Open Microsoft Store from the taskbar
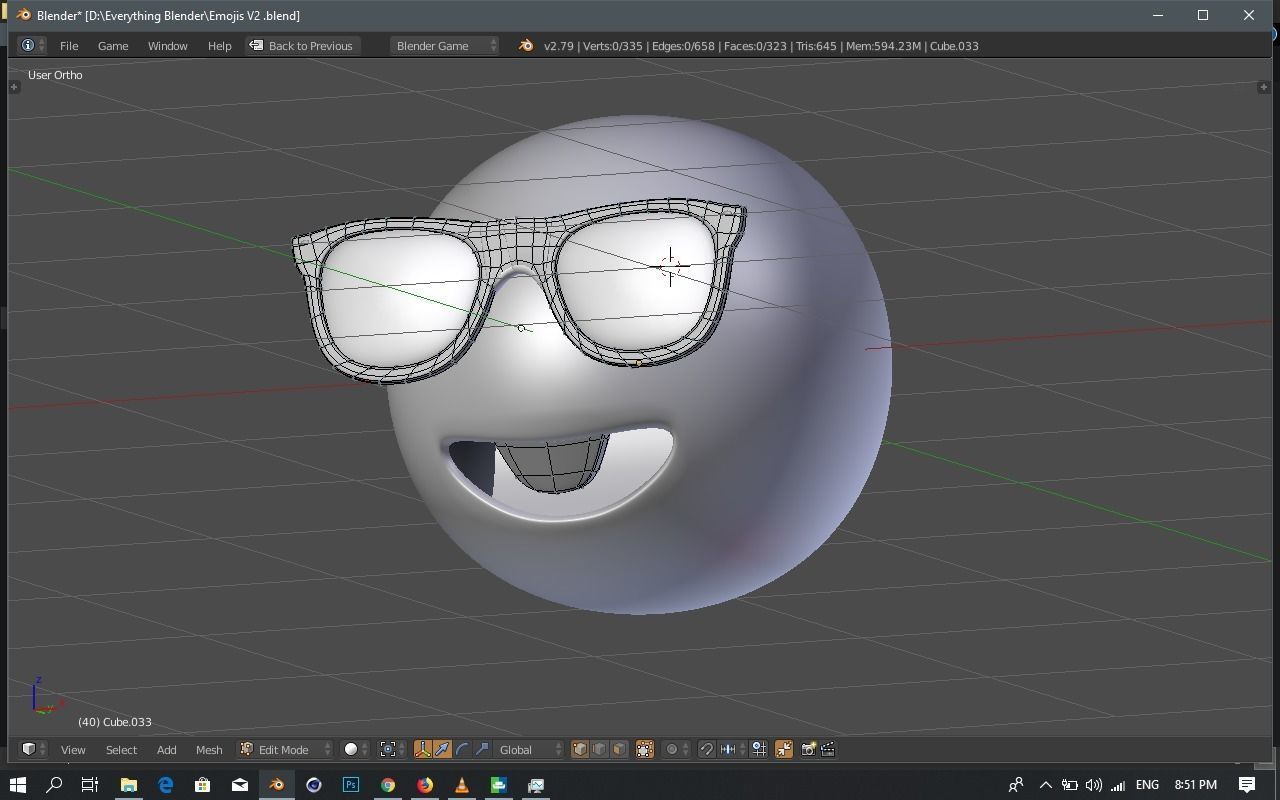The height and width of the screenshot is (800, 1280). click(202, 785)
